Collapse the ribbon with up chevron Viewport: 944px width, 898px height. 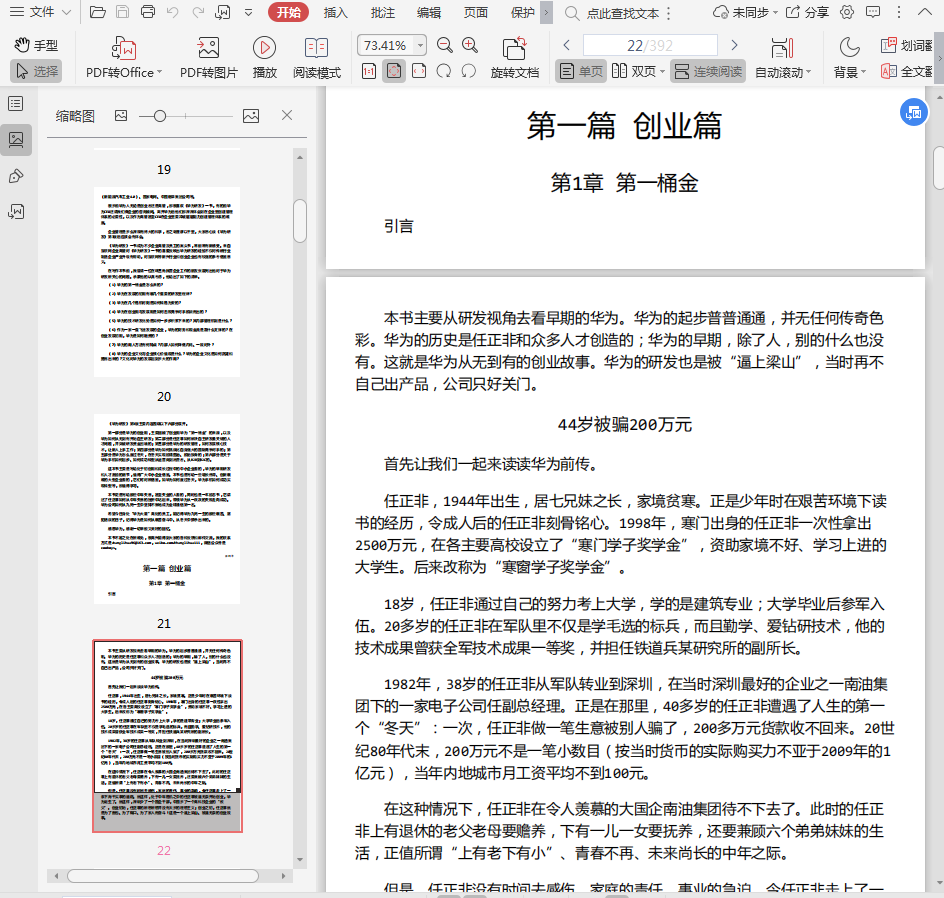(x=925, y=12)
